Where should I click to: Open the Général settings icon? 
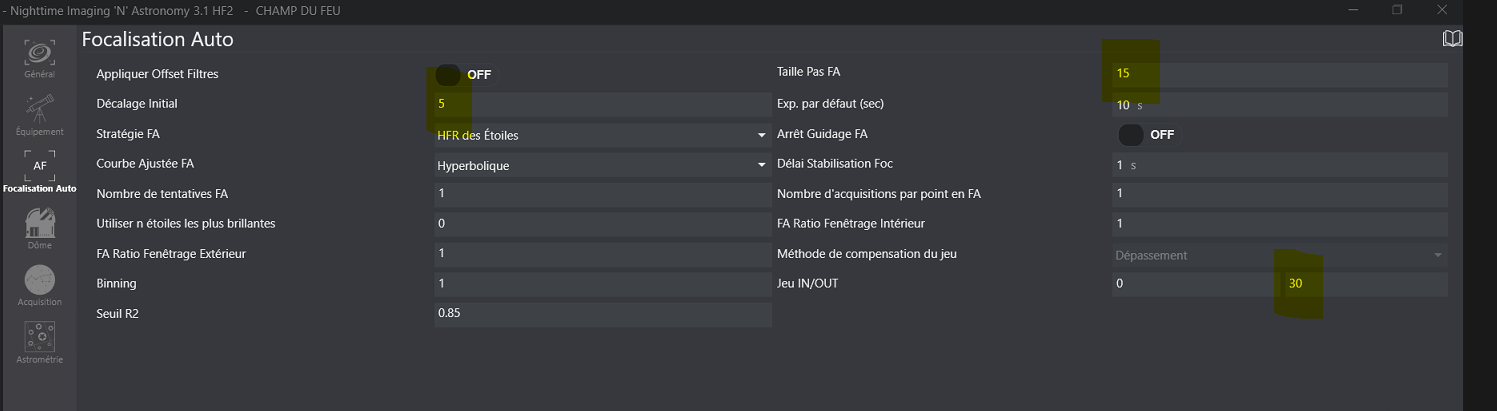click(39, 57)
